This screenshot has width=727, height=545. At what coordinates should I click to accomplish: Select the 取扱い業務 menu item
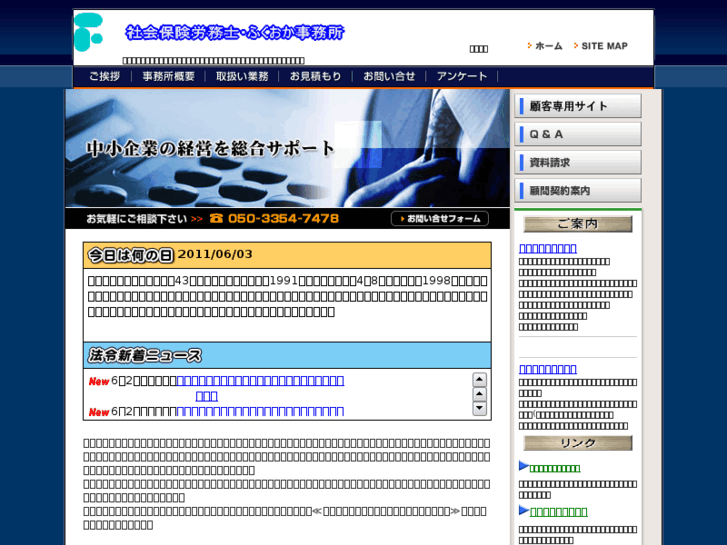click(242, 77)
